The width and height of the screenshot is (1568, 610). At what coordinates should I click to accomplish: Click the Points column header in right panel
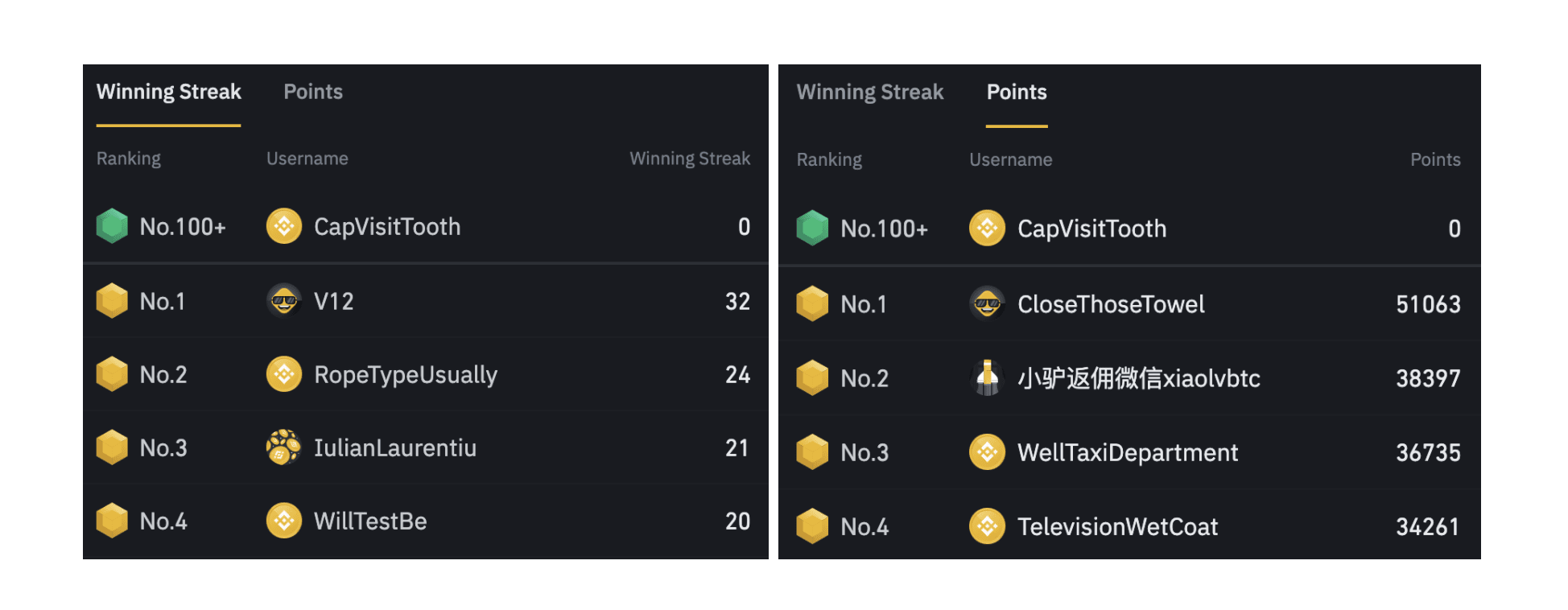coord(1435,159)
